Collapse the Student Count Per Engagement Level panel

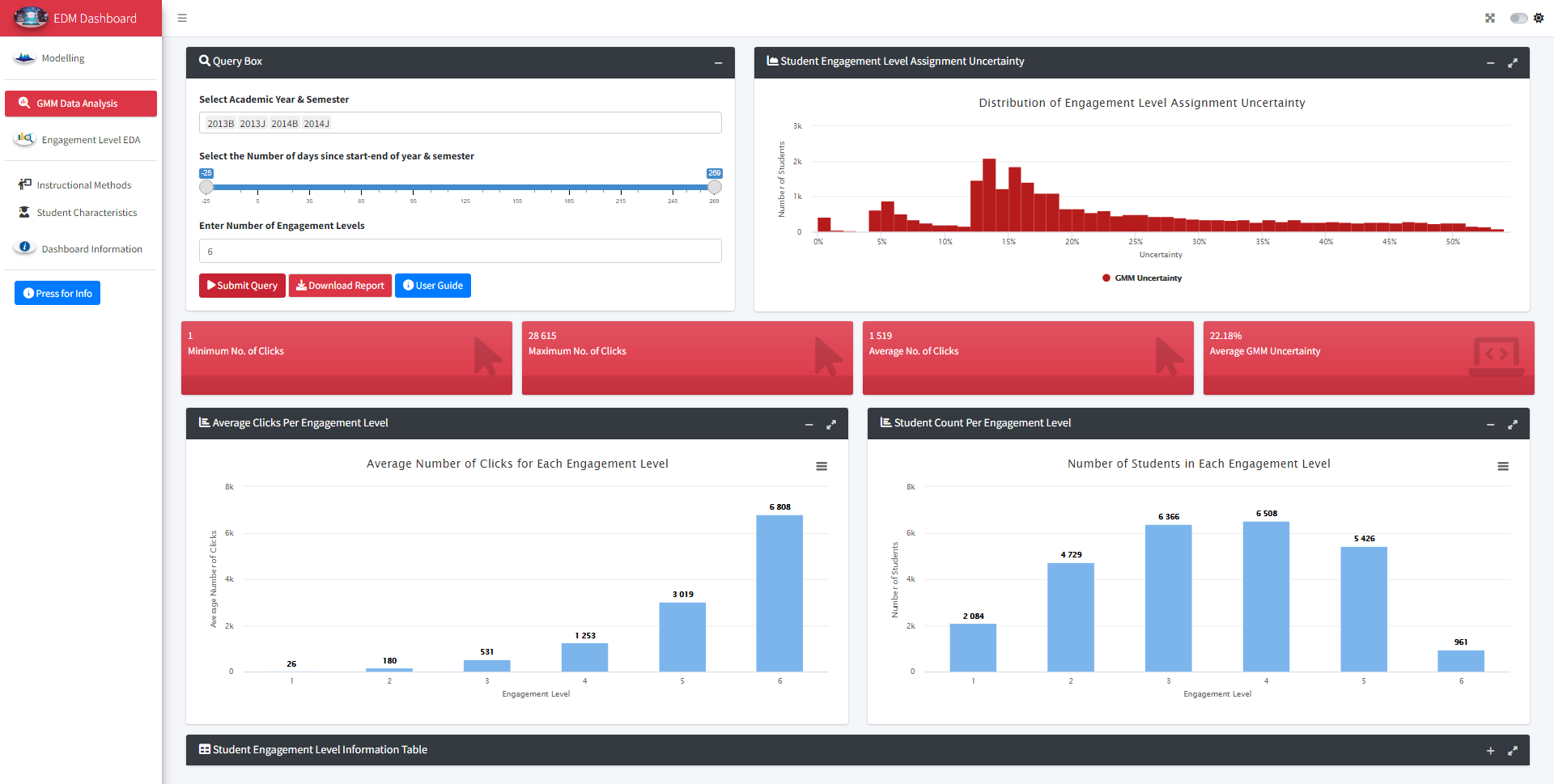point(1490,425)
